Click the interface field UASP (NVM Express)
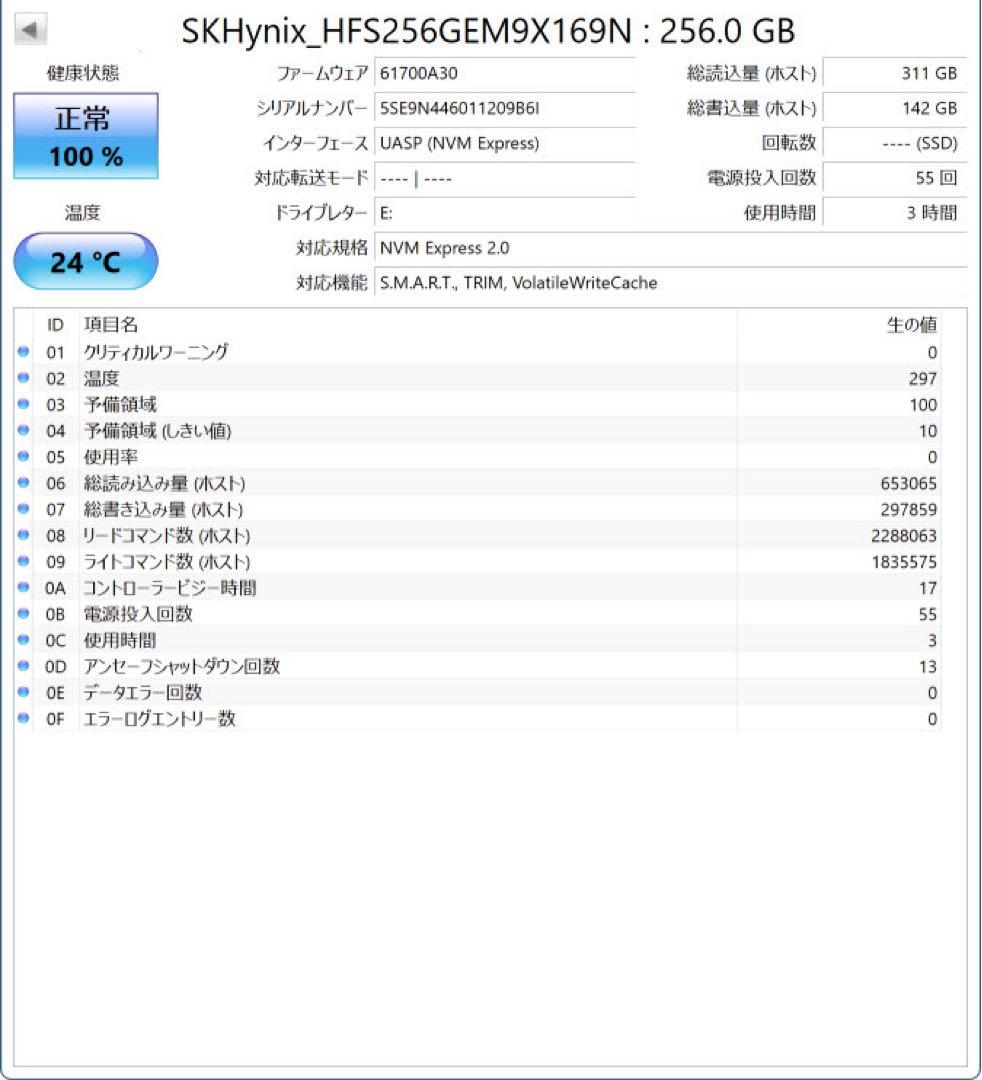Viewport: 982px width, 1080px height. (504, 143)
